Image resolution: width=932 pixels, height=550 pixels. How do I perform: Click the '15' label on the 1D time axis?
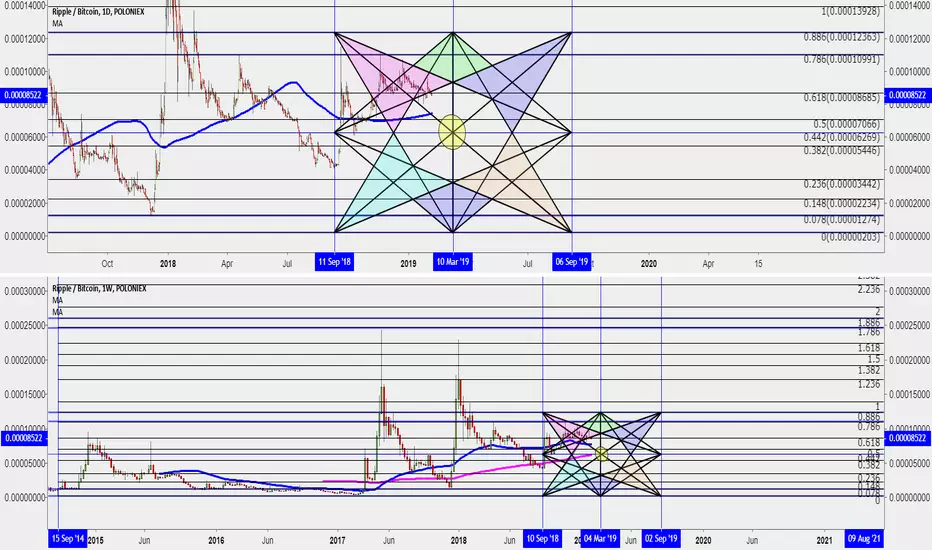coord(758,263)
